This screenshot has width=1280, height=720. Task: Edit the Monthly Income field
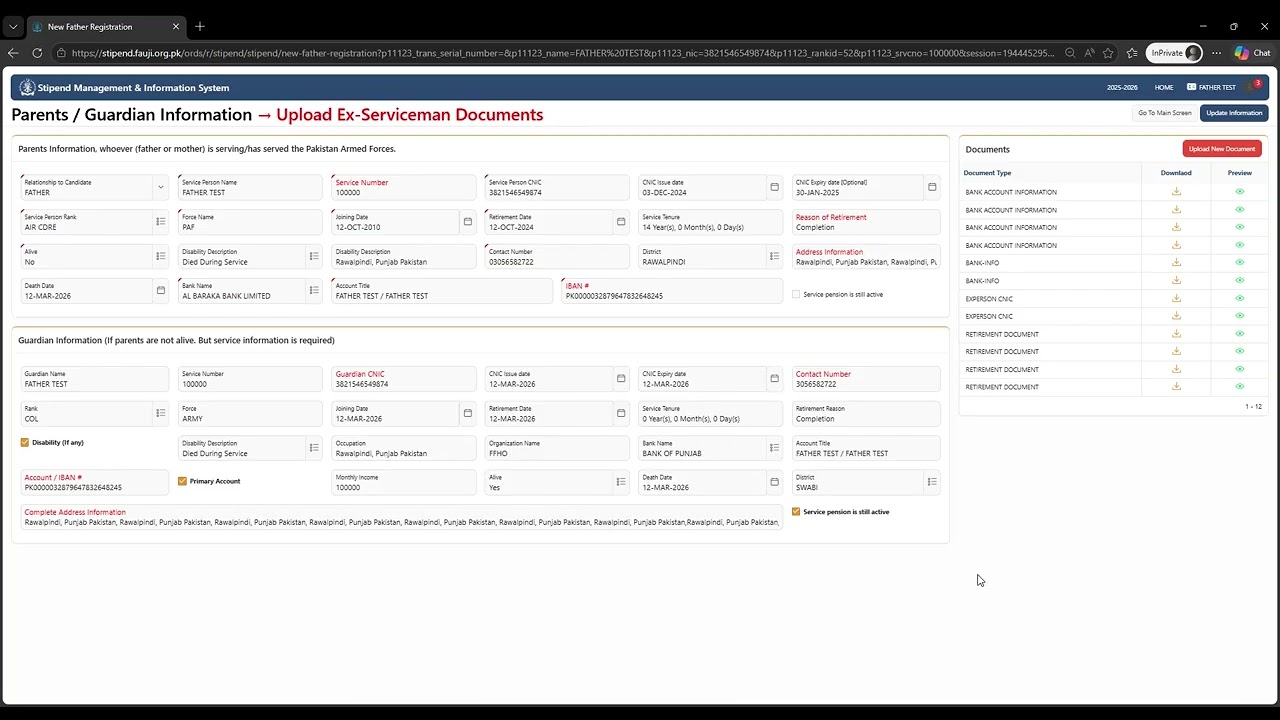[403, 482]
